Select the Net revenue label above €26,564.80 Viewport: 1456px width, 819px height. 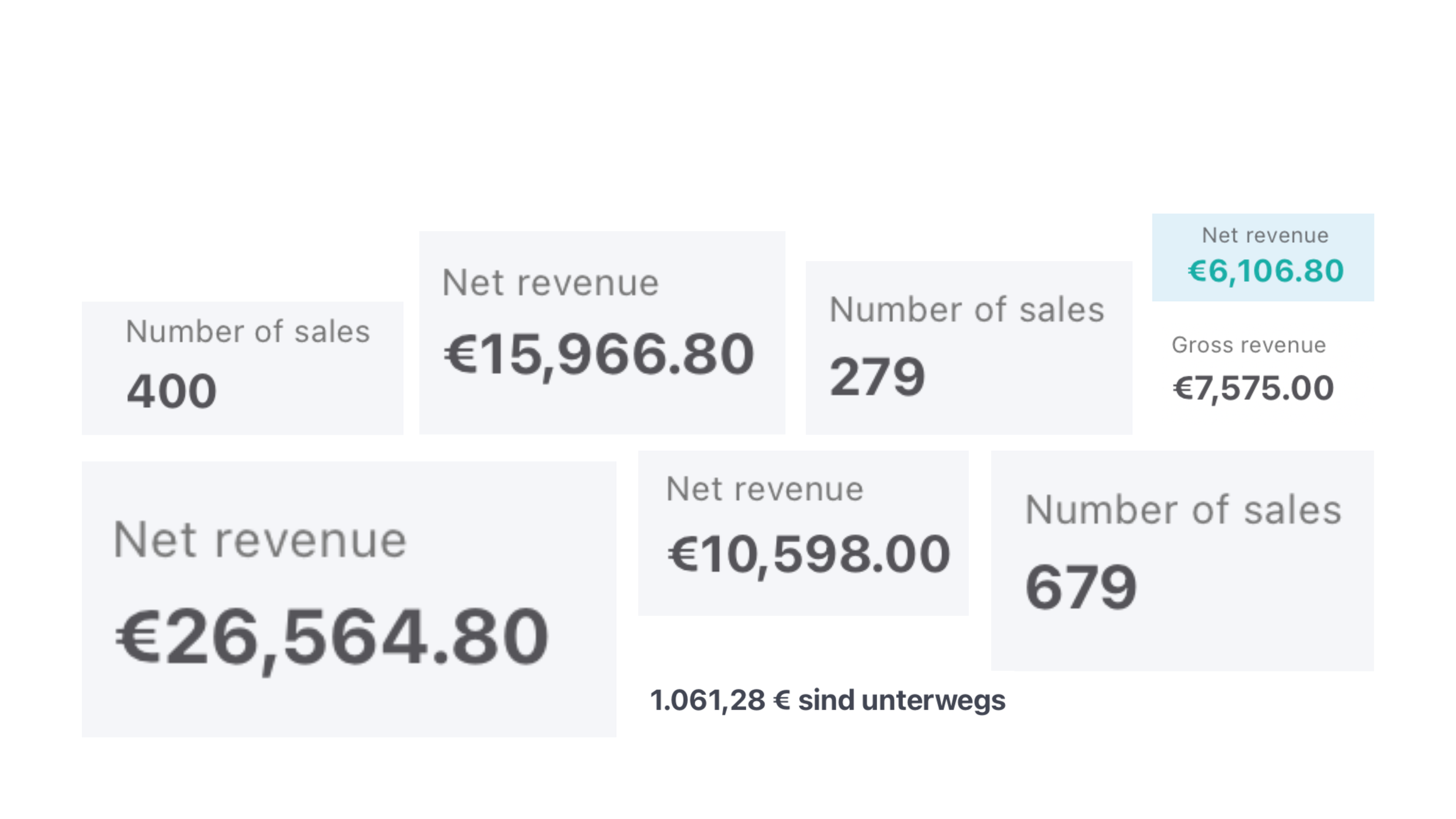pos(260,540)
